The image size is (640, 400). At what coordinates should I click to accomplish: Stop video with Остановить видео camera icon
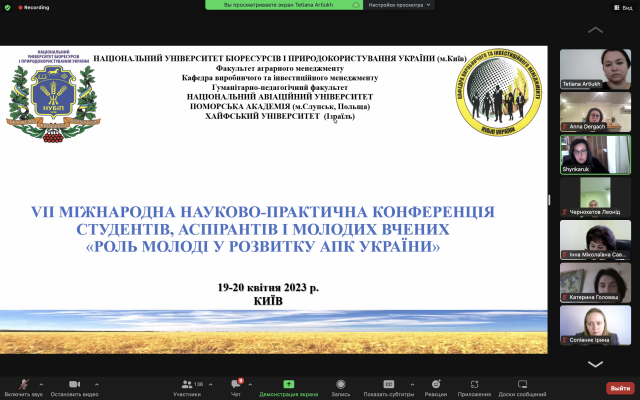tap(74, 384)
